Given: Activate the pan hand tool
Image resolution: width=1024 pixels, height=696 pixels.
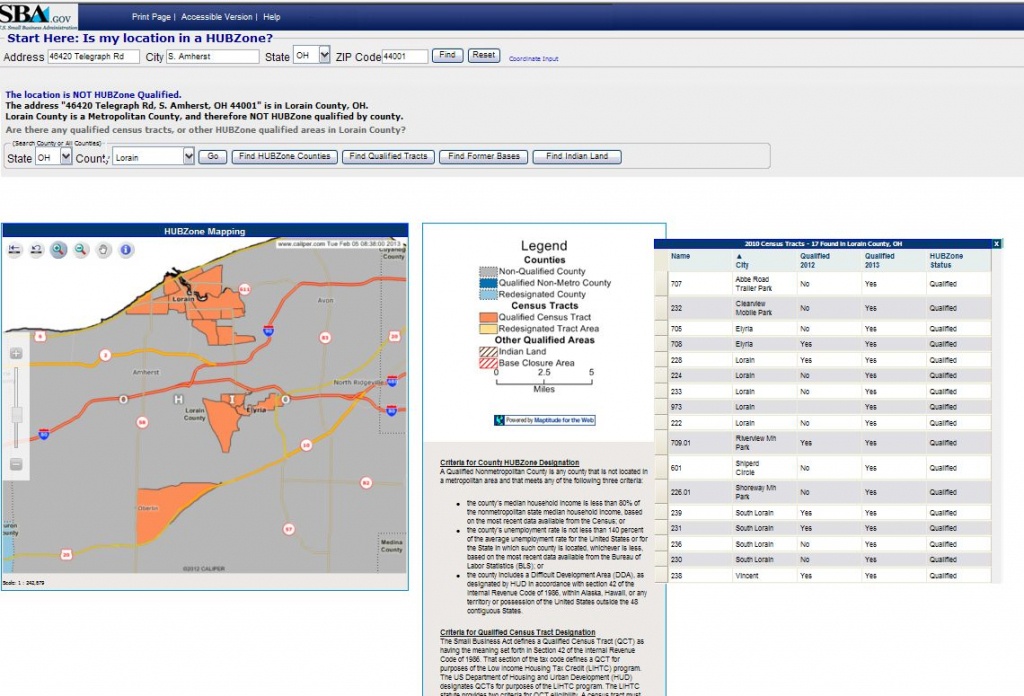Looking at the screenshot, I should coord(103,250).
